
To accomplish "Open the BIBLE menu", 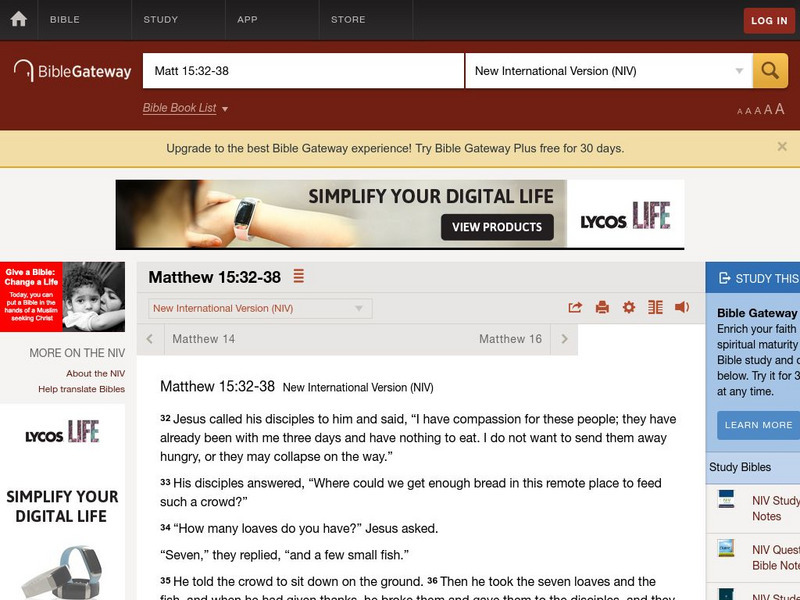I will pos(65,19).
